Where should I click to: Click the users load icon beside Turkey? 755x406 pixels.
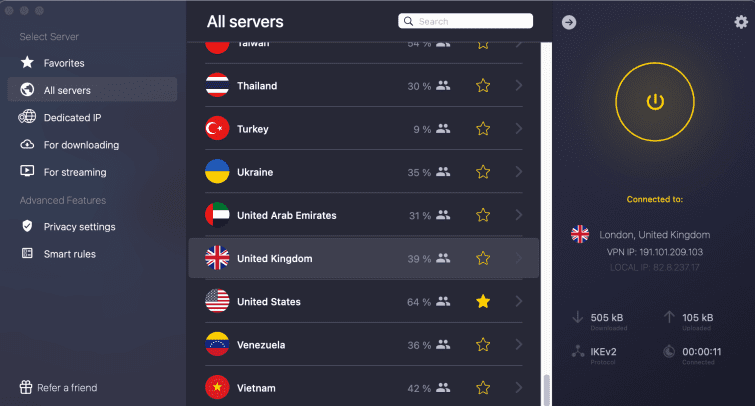(x=443, y=129)
